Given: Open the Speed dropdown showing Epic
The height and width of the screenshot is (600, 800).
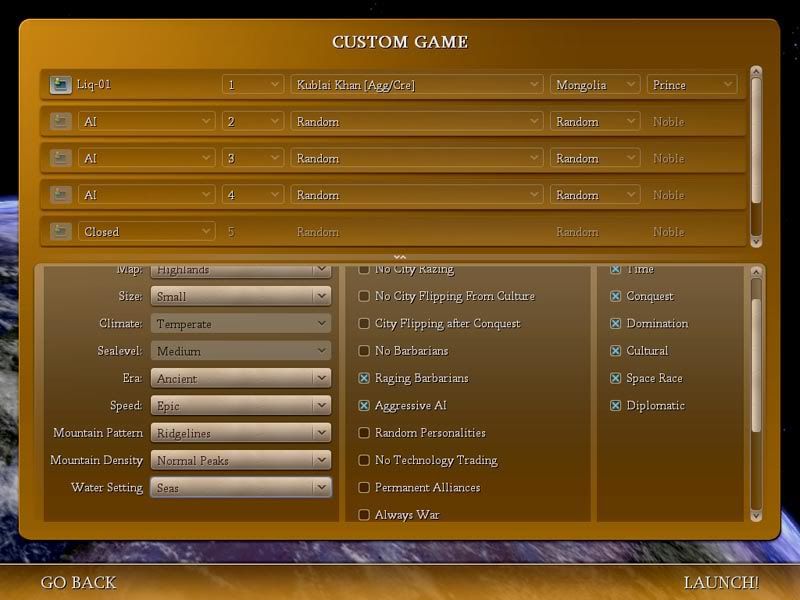Looking at the screenshot, I should [x=241, y=406].
